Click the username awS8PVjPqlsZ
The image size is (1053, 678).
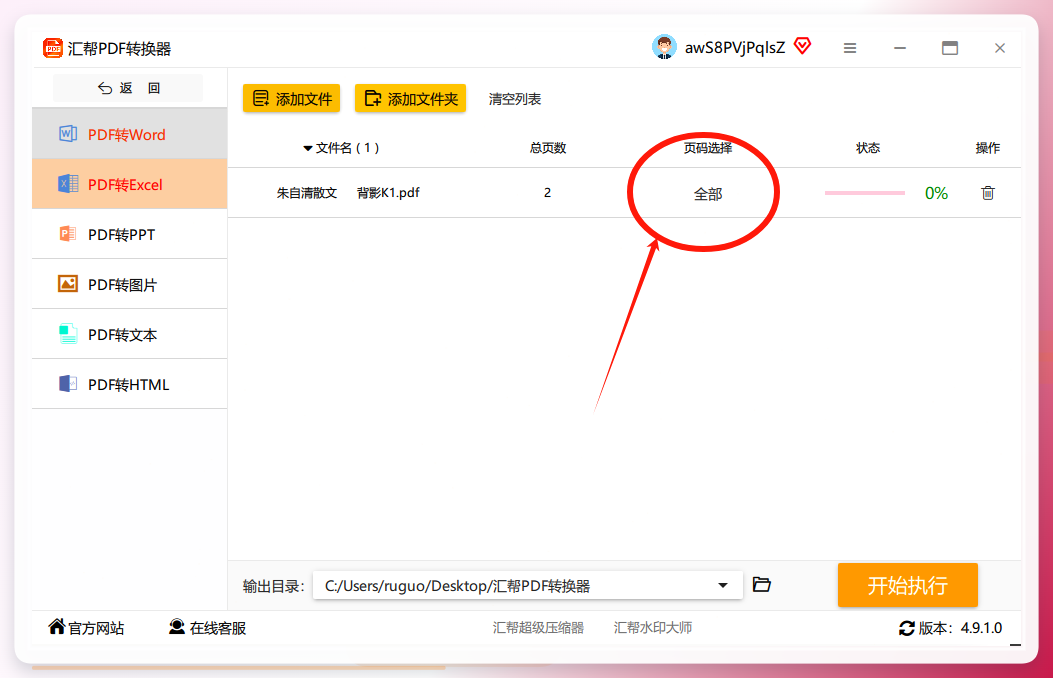[735, 48]
